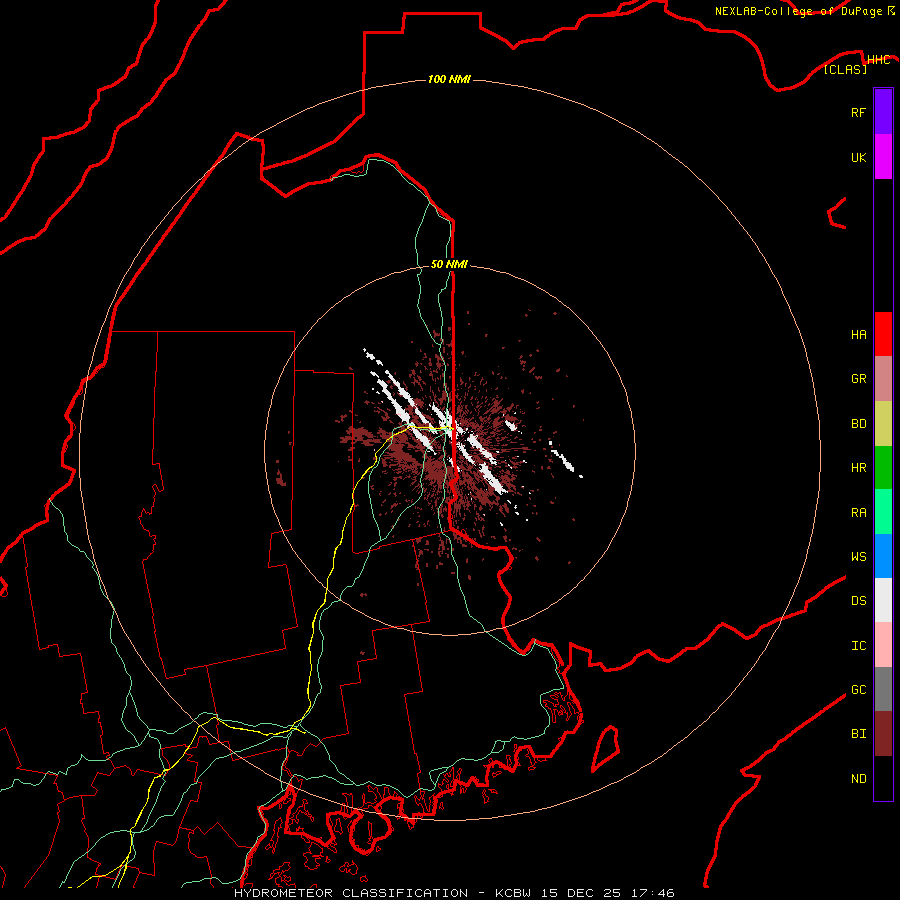
Task: Click the HA legend label
Action: pyautogui.click(x=858, y=335)
